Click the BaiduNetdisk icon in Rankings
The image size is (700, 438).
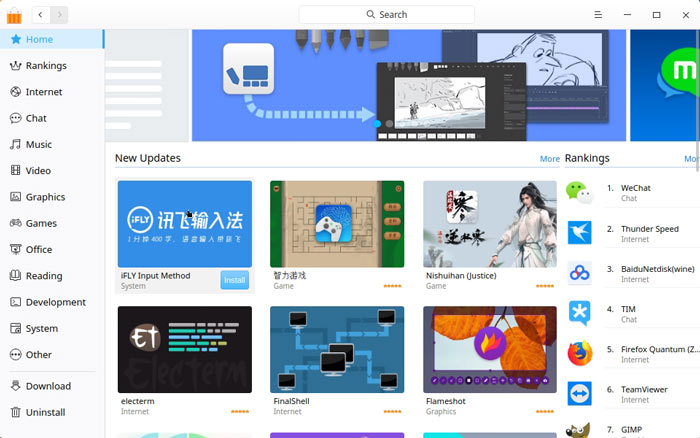tap(579, 273)
